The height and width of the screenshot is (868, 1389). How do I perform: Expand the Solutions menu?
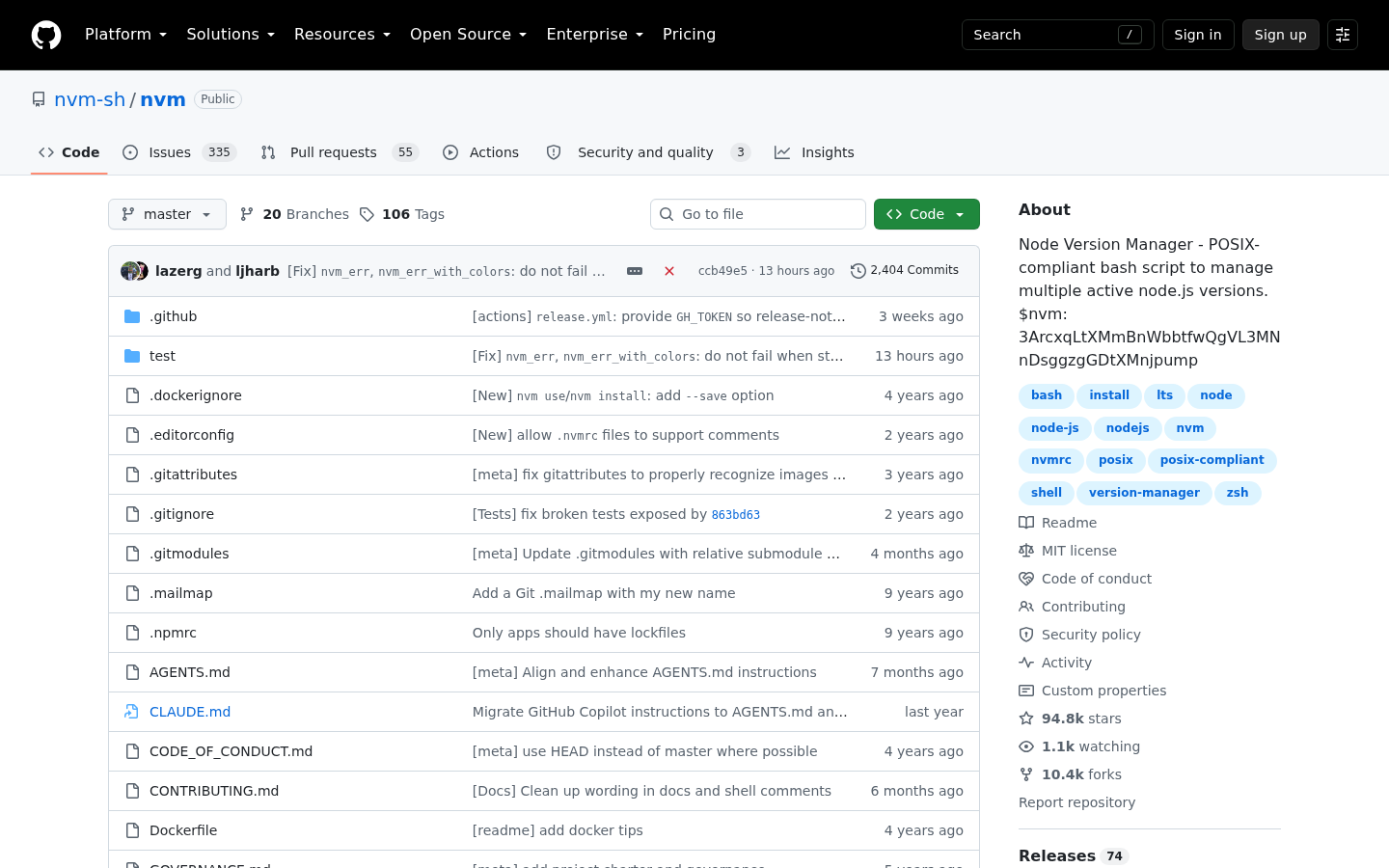click(231, 35)
